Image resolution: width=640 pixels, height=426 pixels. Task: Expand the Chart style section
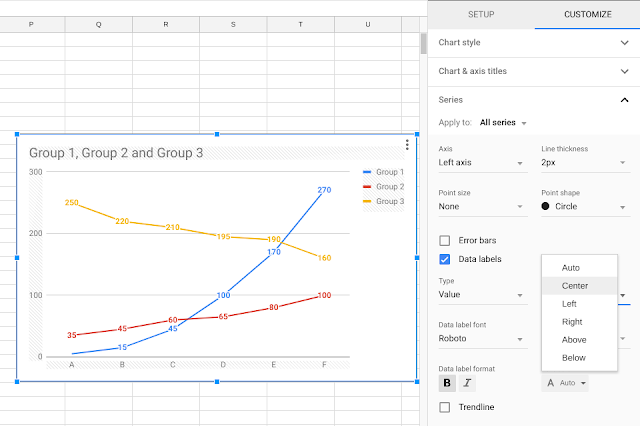pyautogui.click(x=534, y=42)
